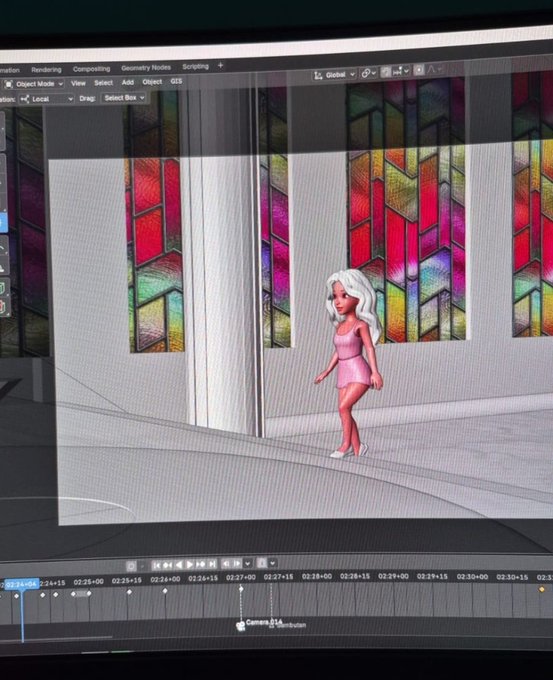Click the timeline horizontal scrollbar
This screenshot has height=680, width=553.
[x=56, y=638]
